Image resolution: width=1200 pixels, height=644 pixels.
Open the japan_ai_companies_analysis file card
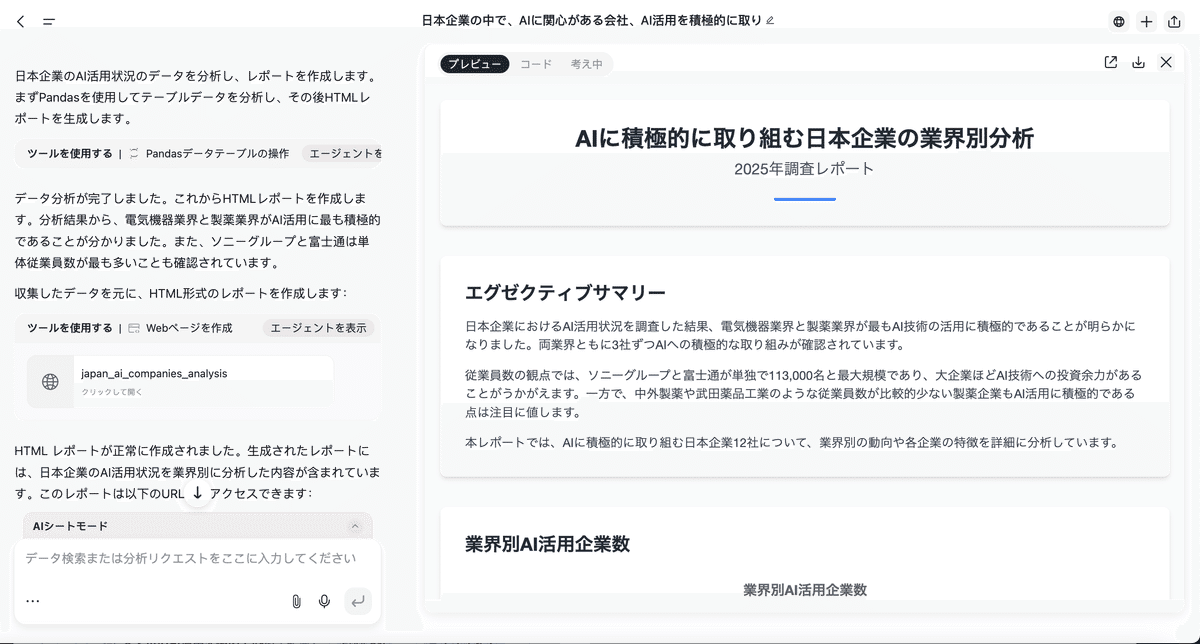(180, 381)
